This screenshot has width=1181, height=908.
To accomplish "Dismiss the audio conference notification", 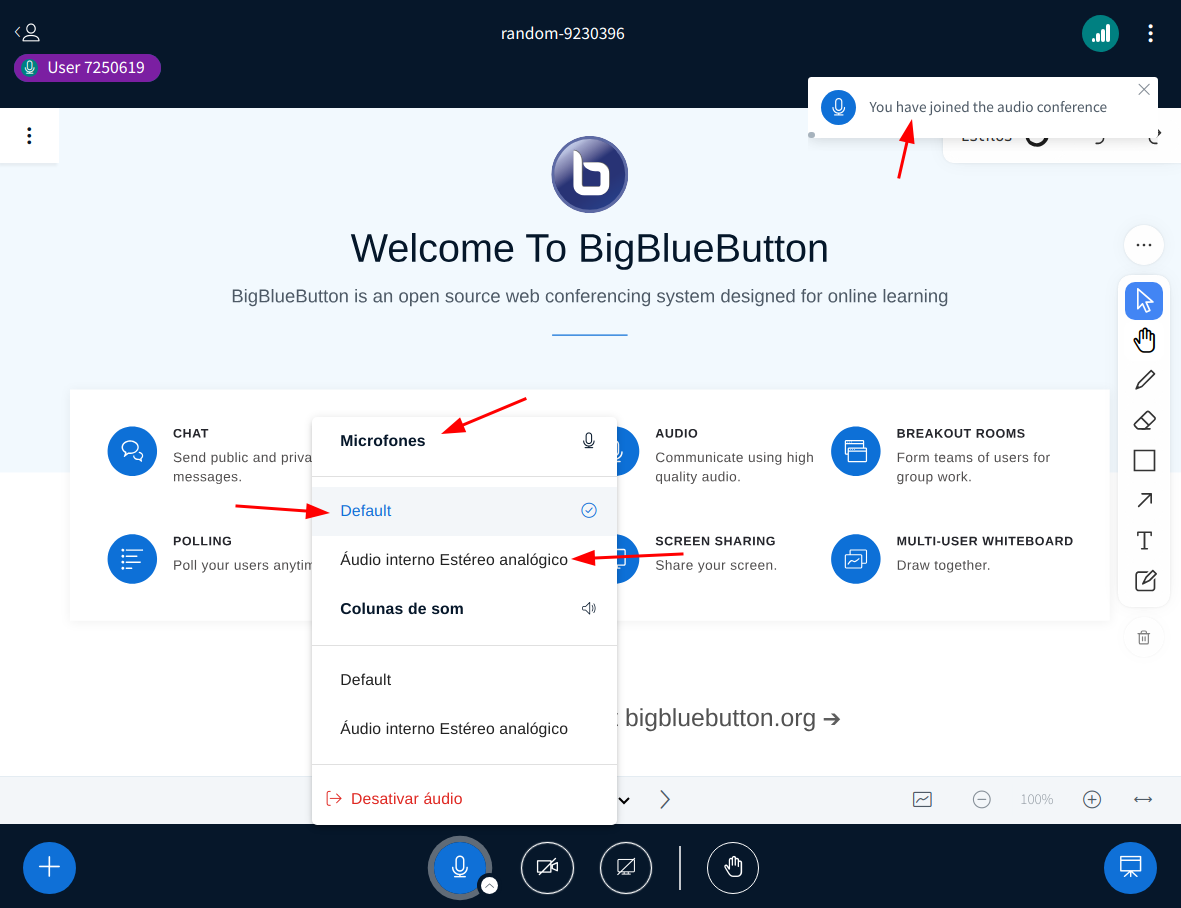I will coord(1143,89).
